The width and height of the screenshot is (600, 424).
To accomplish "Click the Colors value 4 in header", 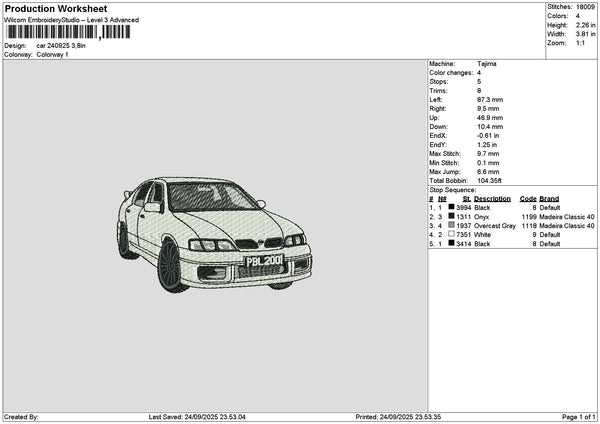I will pyautogui.click(x=578, y=16).
